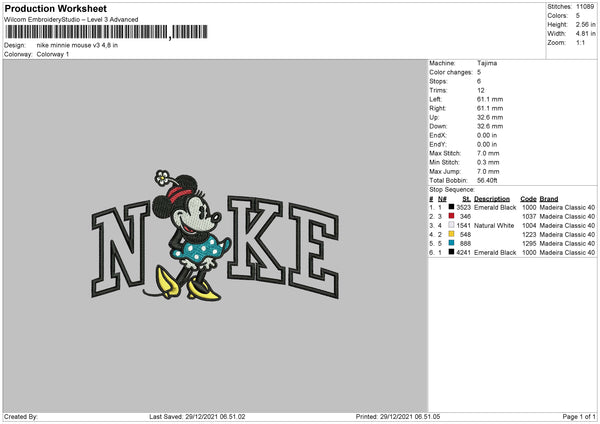Click the 'Left:' label
Screen dimensions: 600x424
point(435,99)
